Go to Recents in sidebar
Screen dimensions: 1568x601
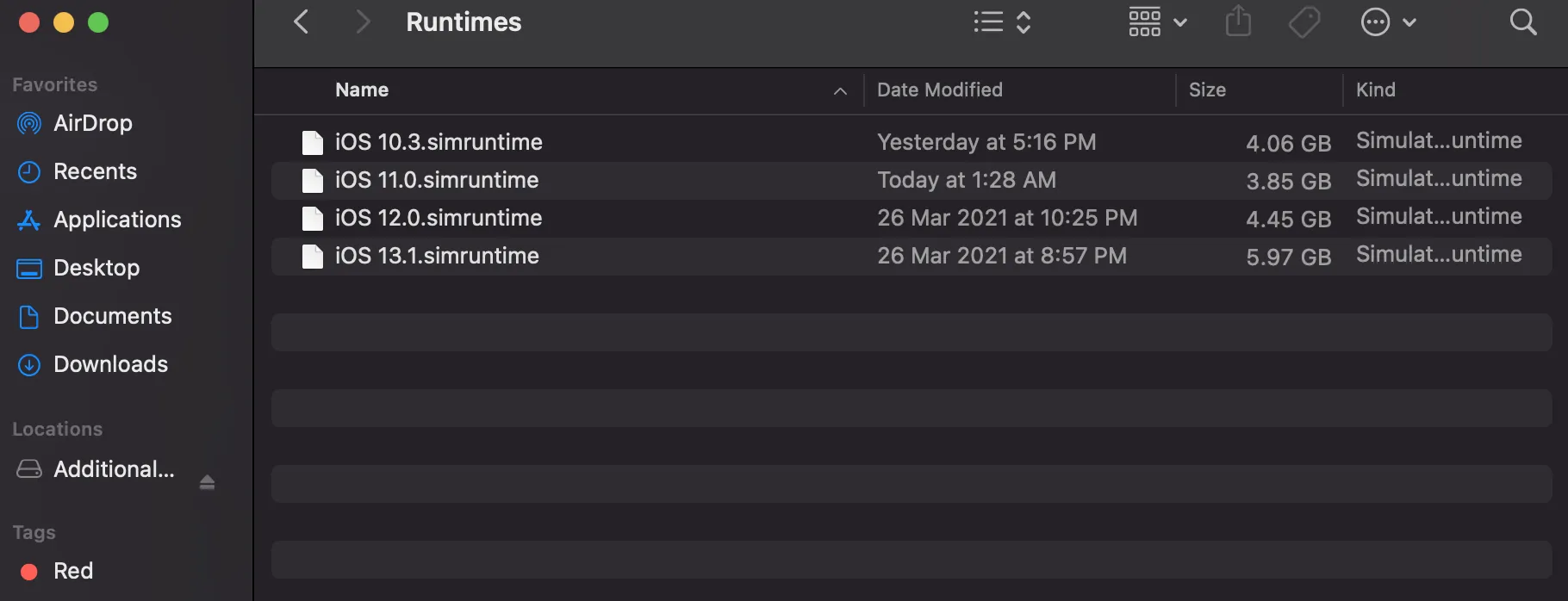95,171
